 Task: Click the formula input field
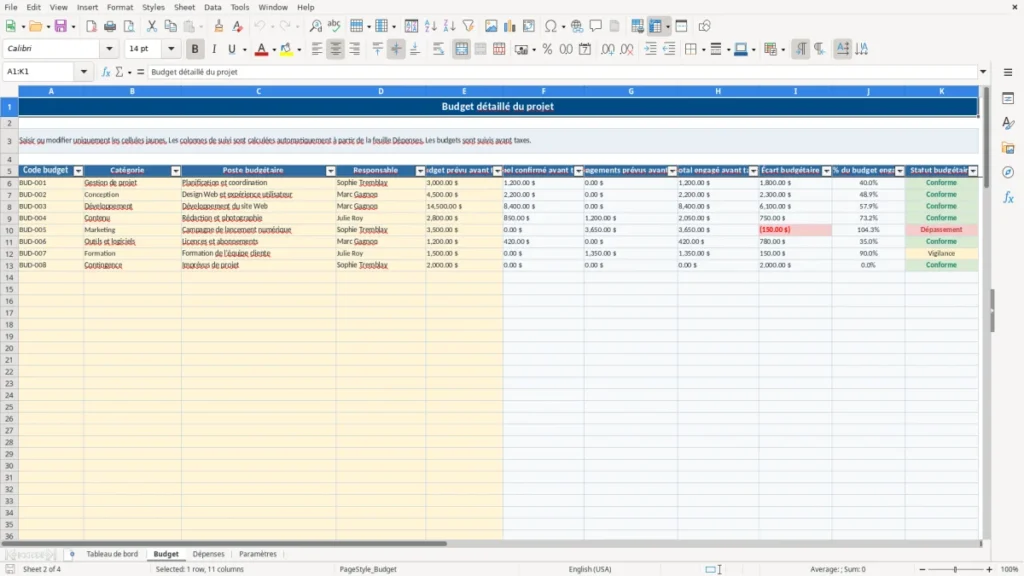562,72
